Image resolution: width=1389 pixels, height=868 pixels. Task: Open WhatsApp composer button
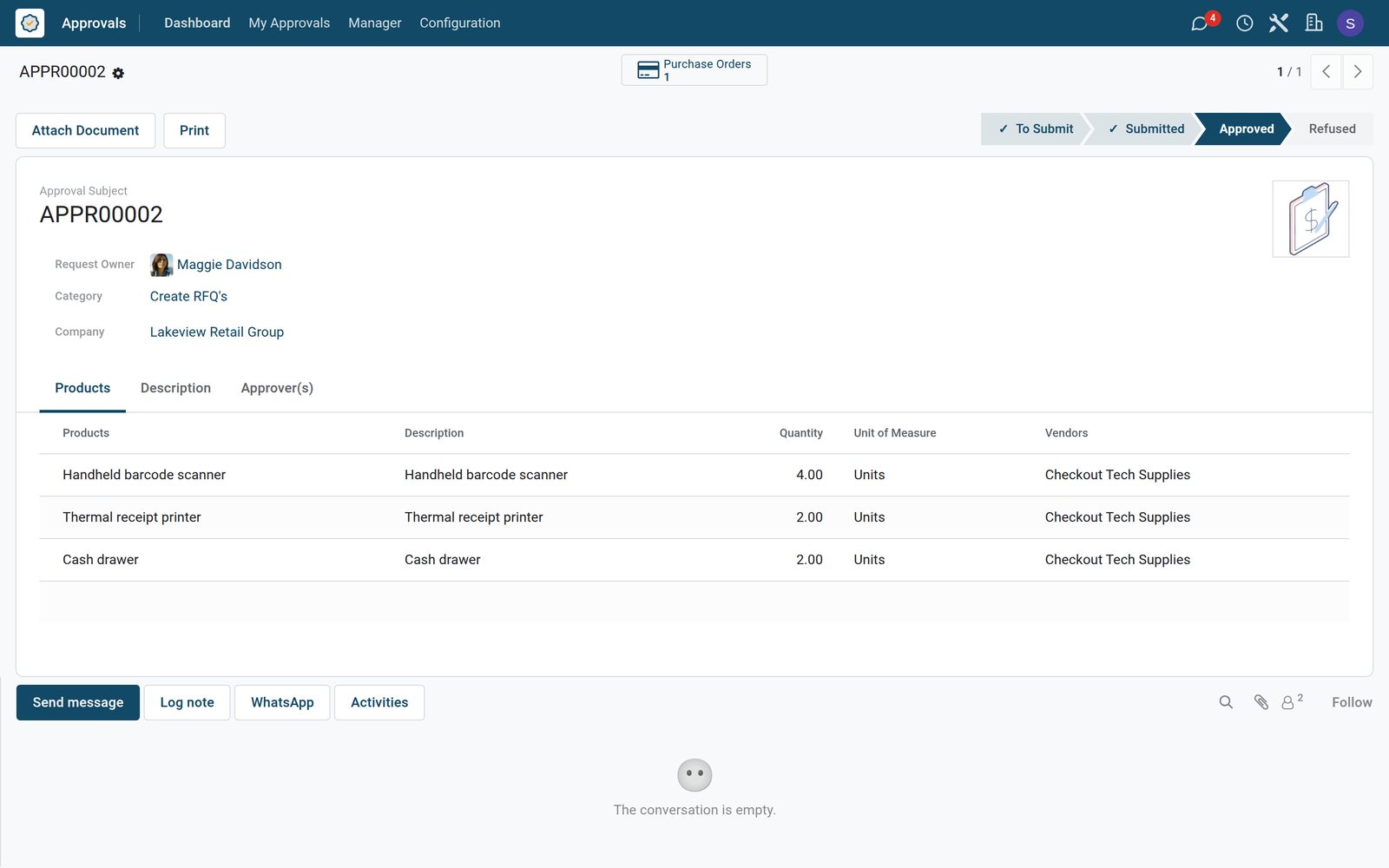click(x=282, y=702)
